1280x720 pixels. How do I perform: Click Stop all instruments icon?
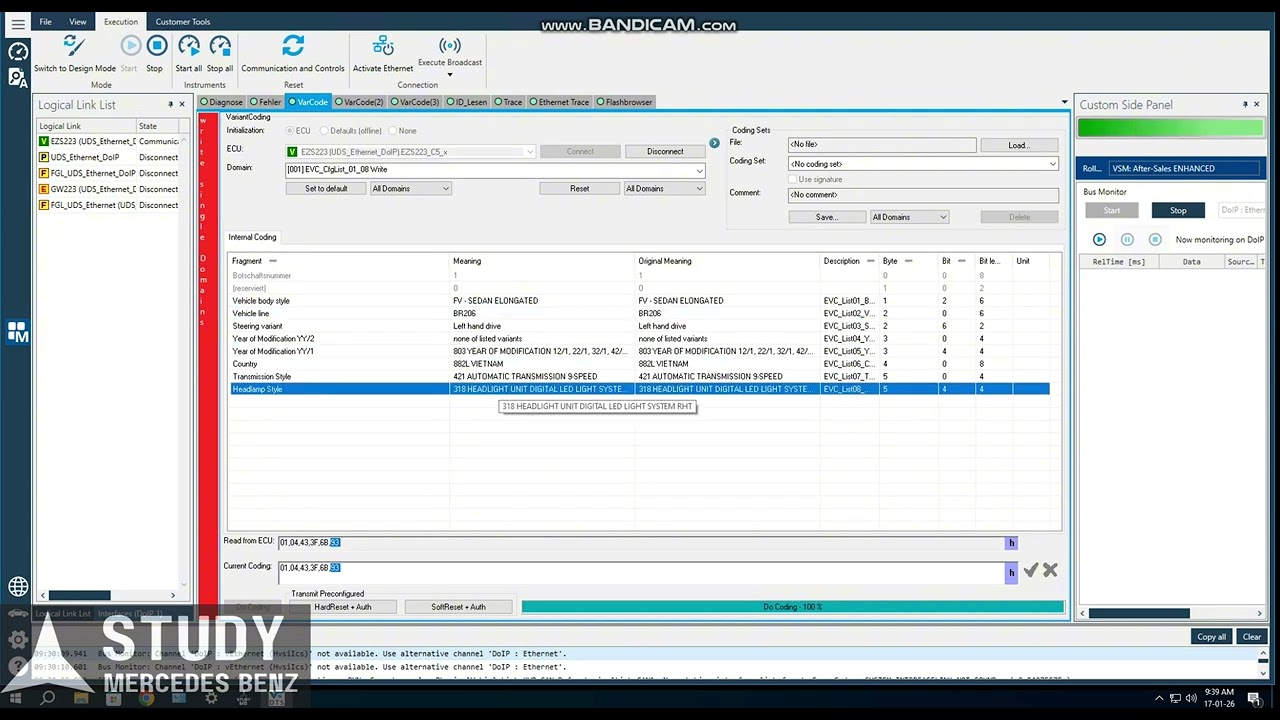tap(220, 45)
